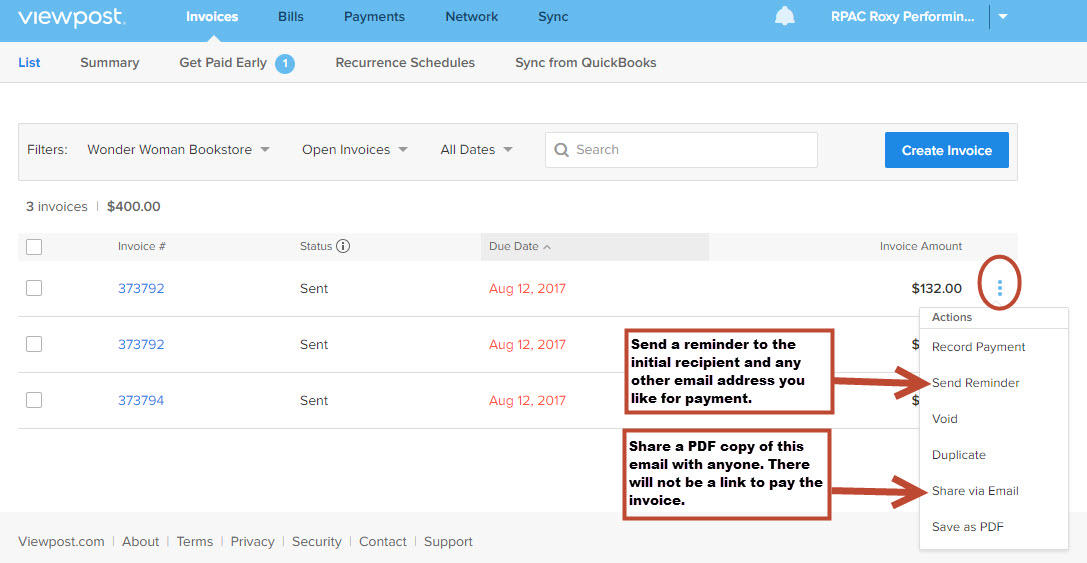Click the Terms footer link
1087x563 pixels.
[194, 542]
